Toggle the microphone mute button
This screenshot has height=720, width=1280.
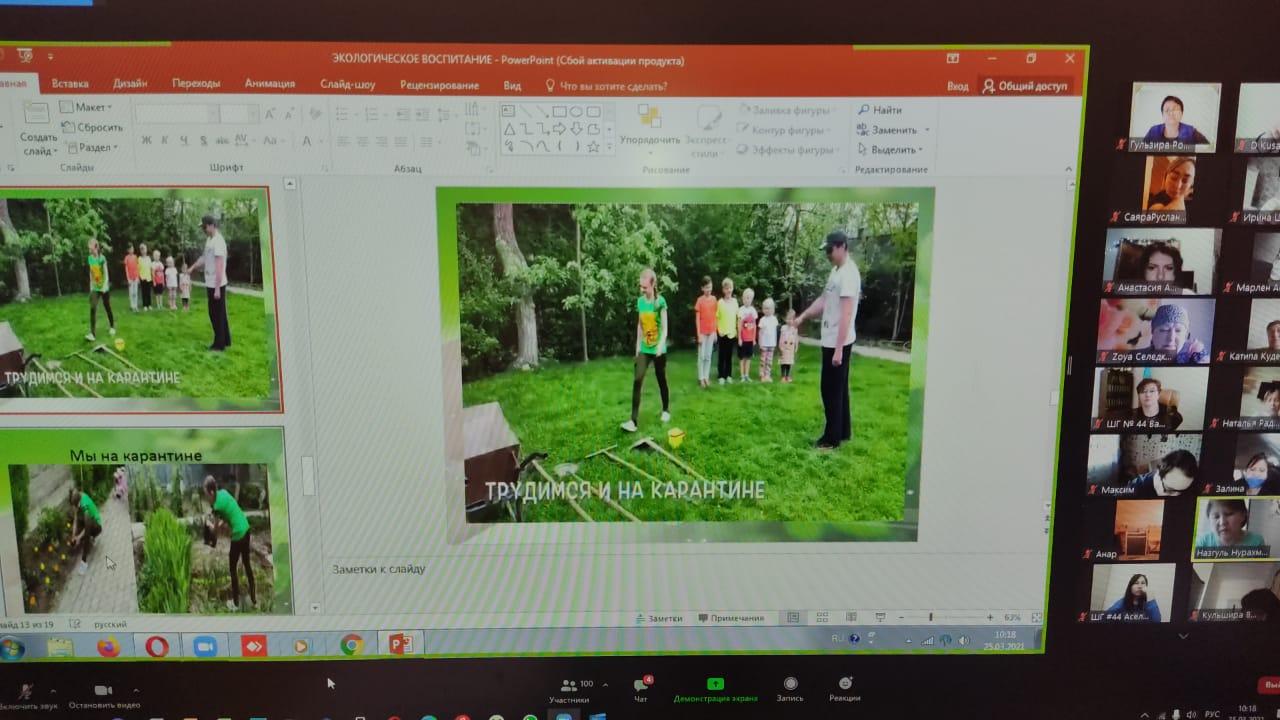[26, 692]
